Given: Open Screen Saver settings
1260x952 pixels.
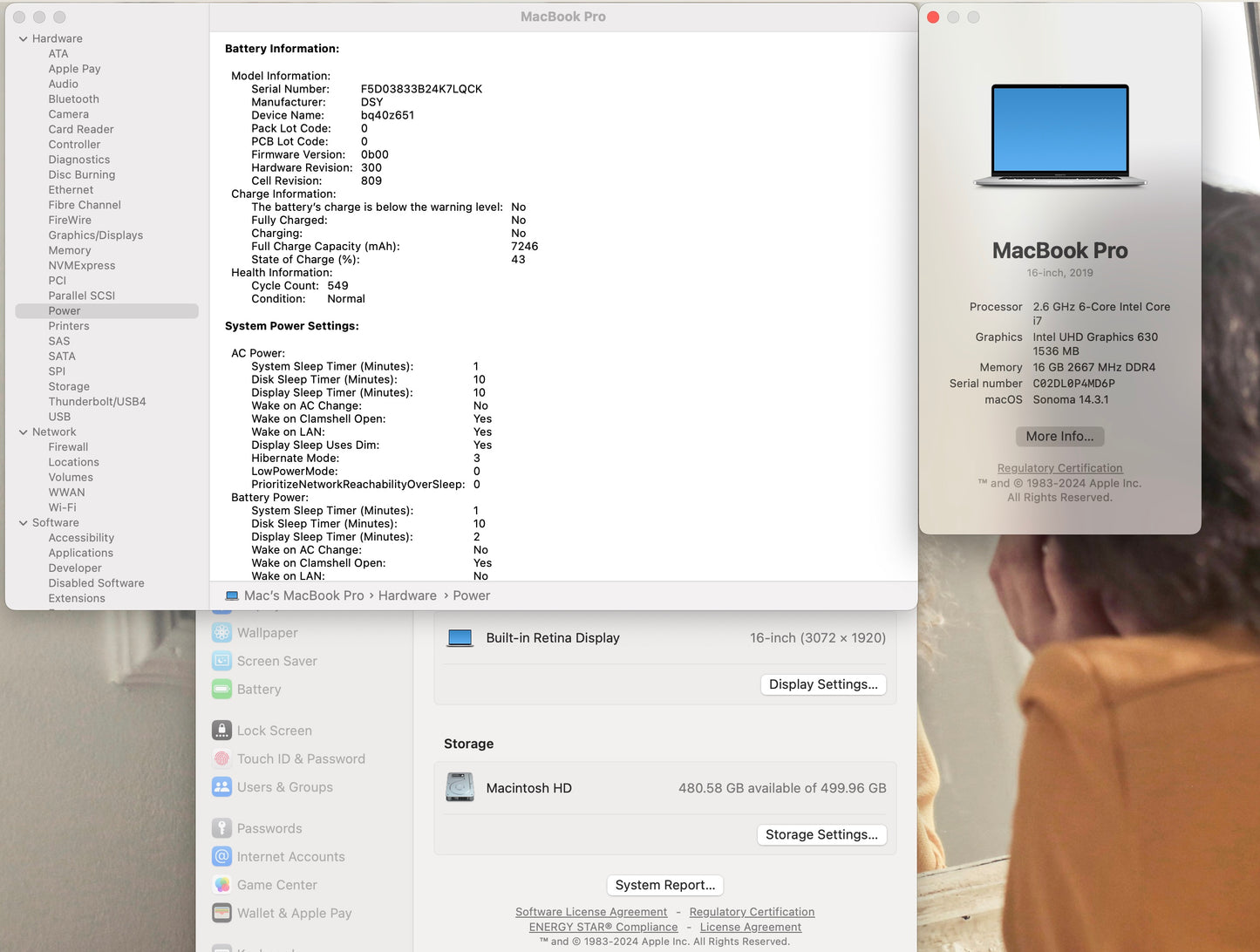Looking at the screenshot, I should click(222, 661).
